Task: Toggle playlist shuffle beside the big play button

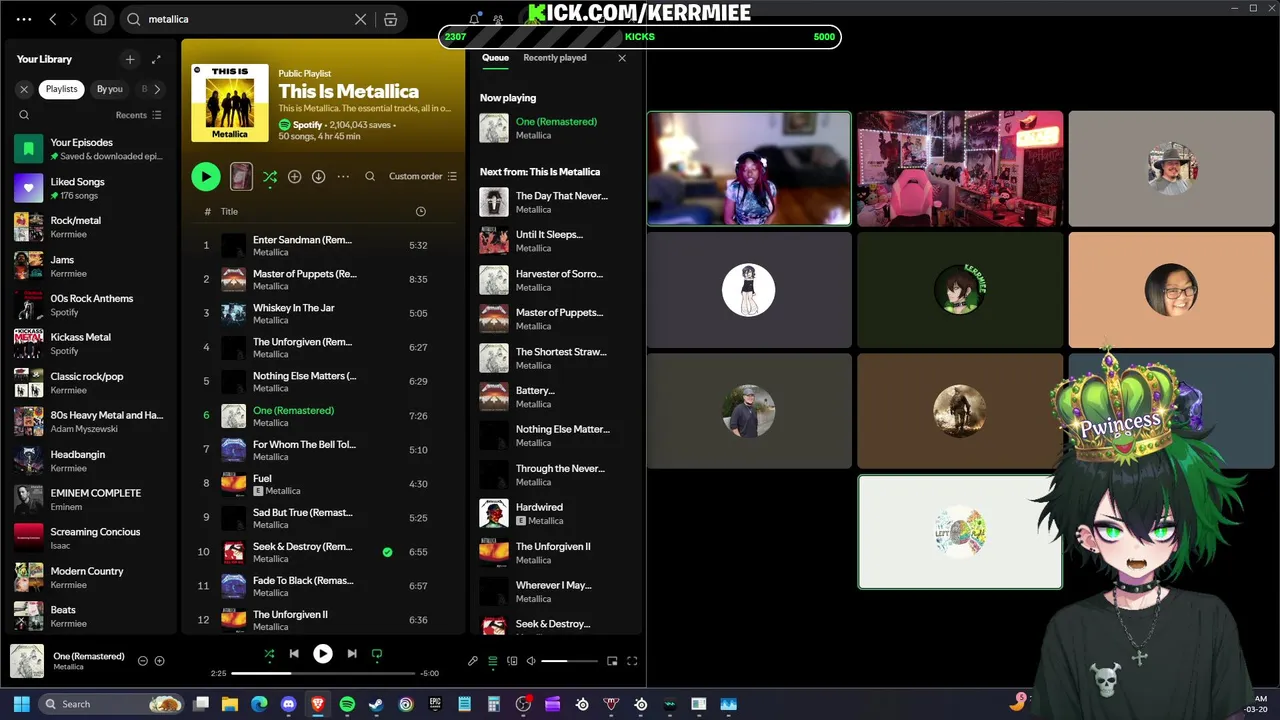Action: [x=270, y=177]
